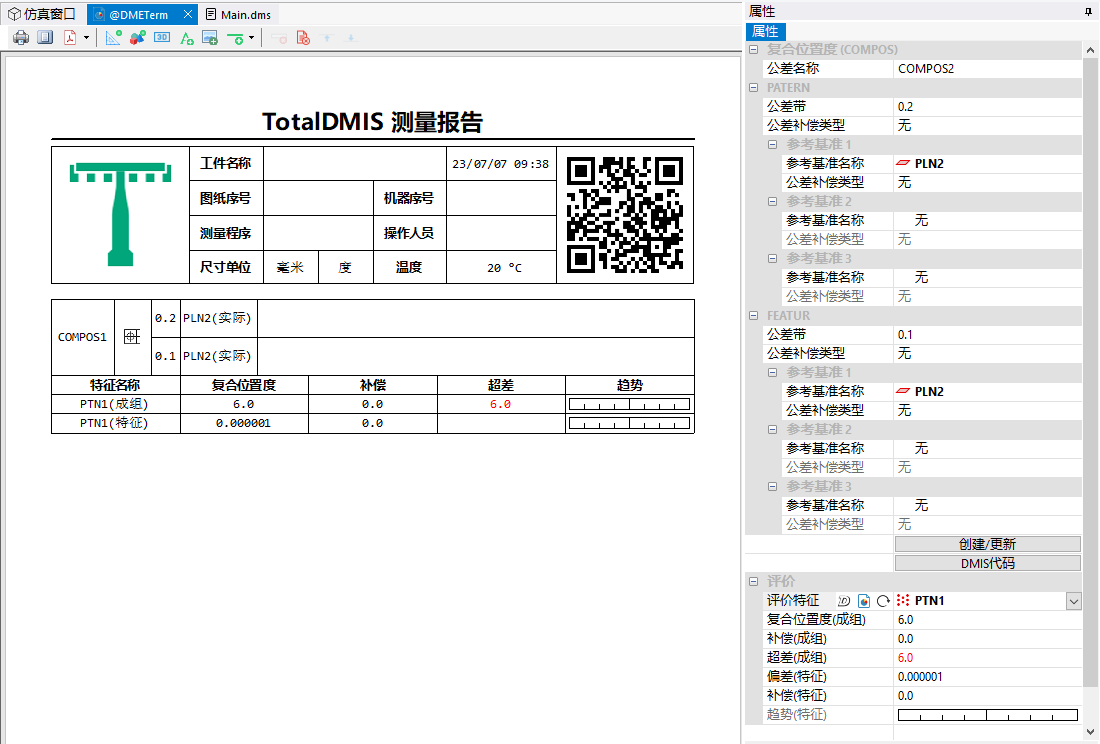This screenshot has height=744, width=1100.
Task: Click the 20 °C temperature cell
Action: 501,268
